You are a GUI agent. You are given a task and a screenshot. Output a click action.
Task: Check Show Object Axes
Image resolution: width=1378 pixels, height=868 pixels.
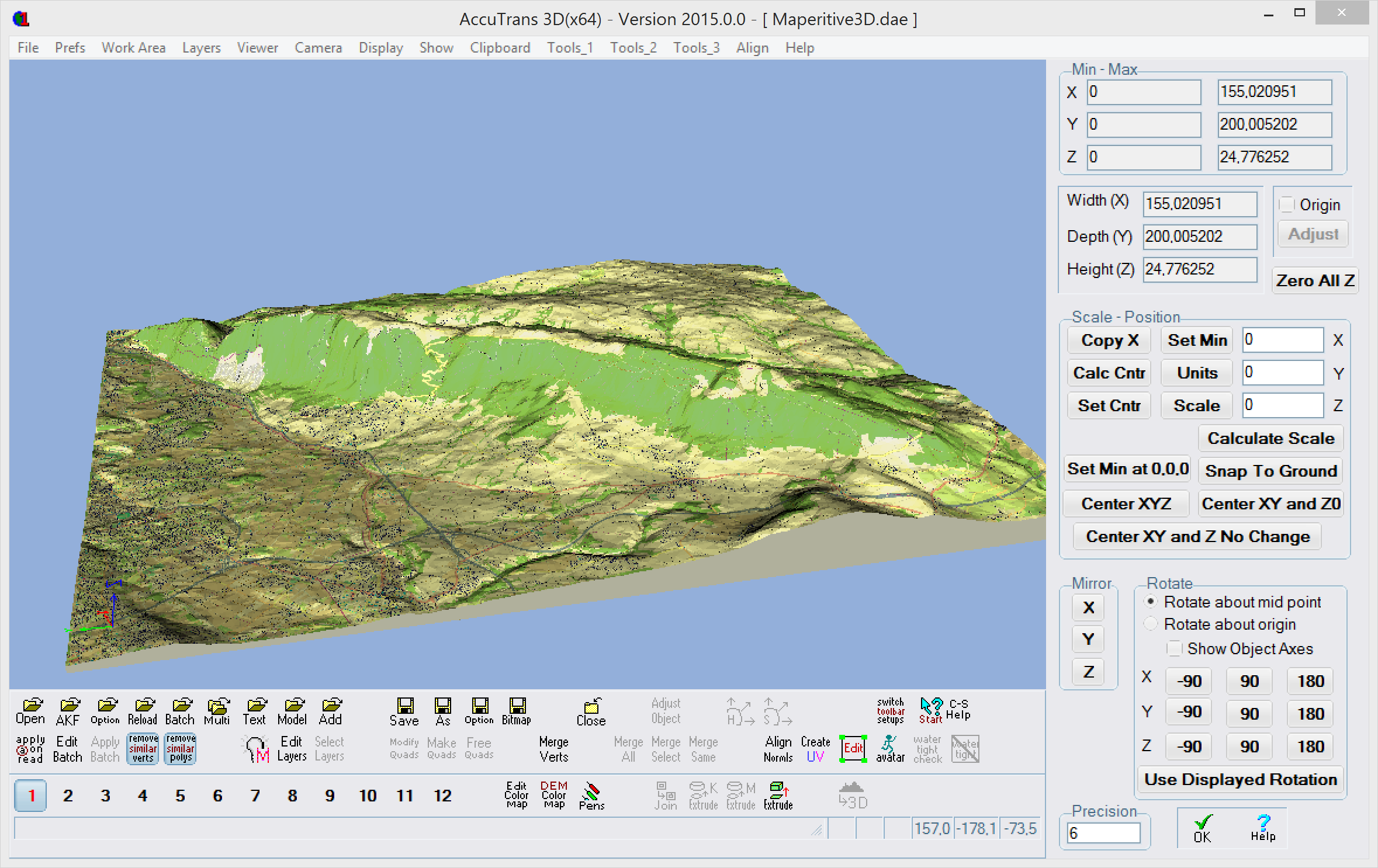(1173, 648)
